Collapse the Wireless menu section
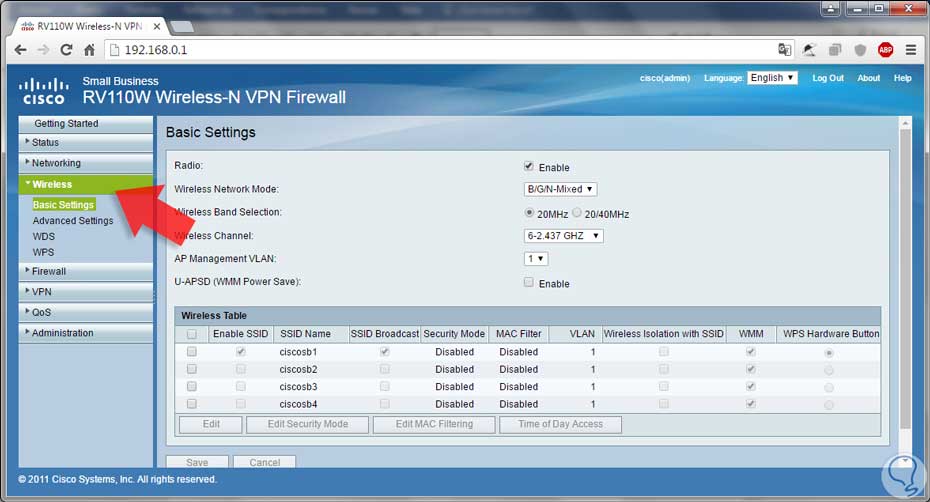 click(x=86, y=185)
